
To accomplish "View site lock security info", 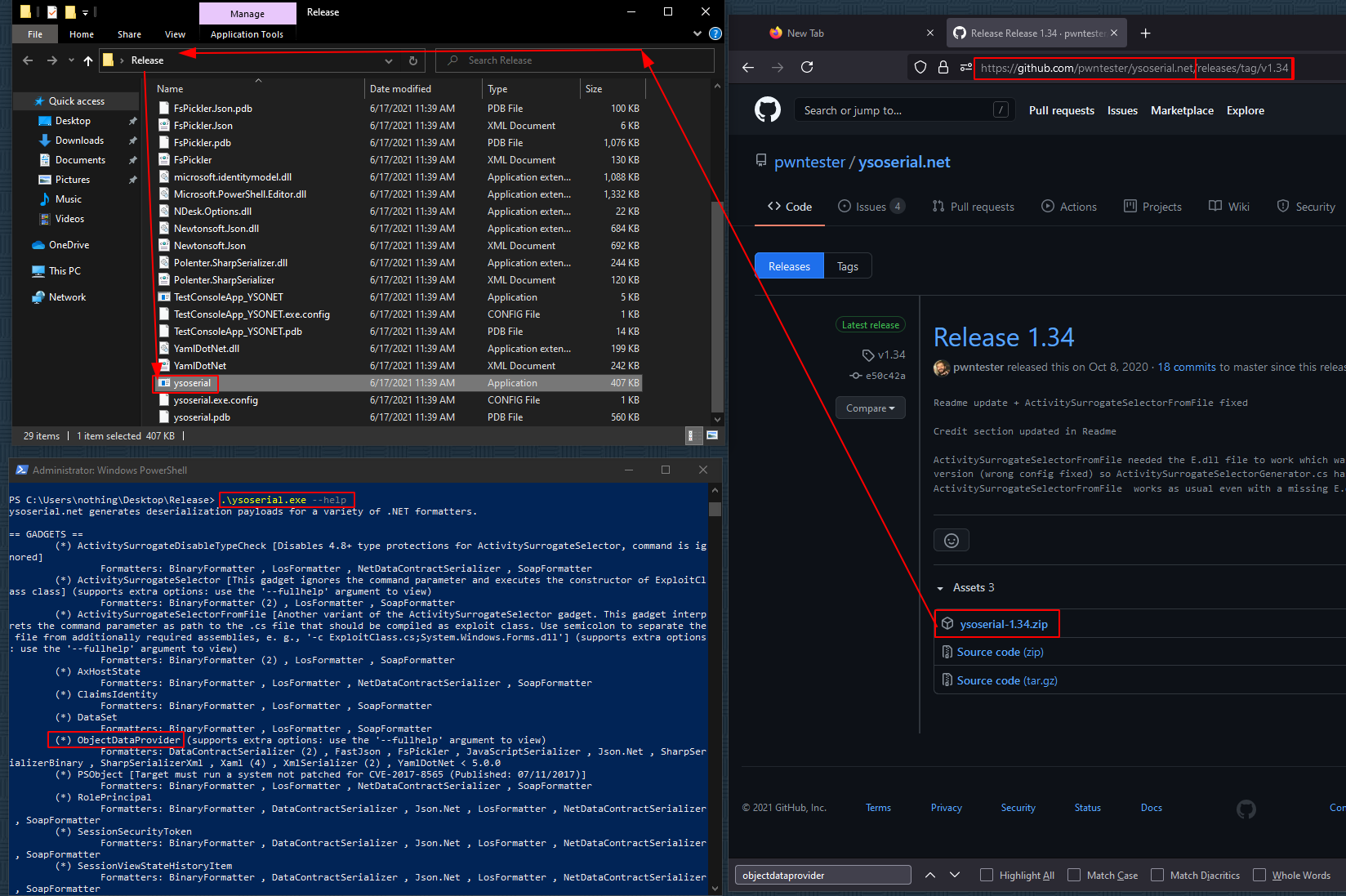I will pyautogui.click(x=943, y=67).
